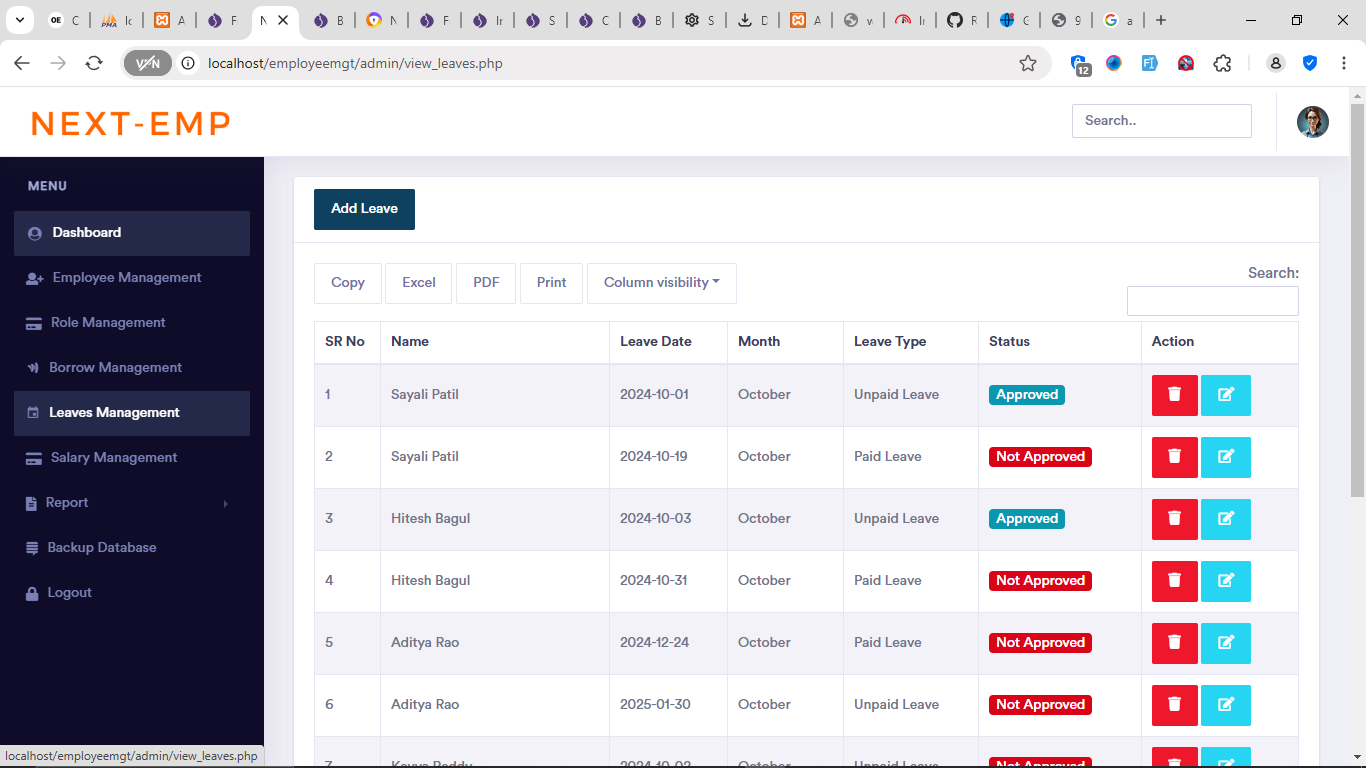This screenshot has width=1366, height=768.
Task: Open Employee Management from sidebar
Action: coord(127,278)
